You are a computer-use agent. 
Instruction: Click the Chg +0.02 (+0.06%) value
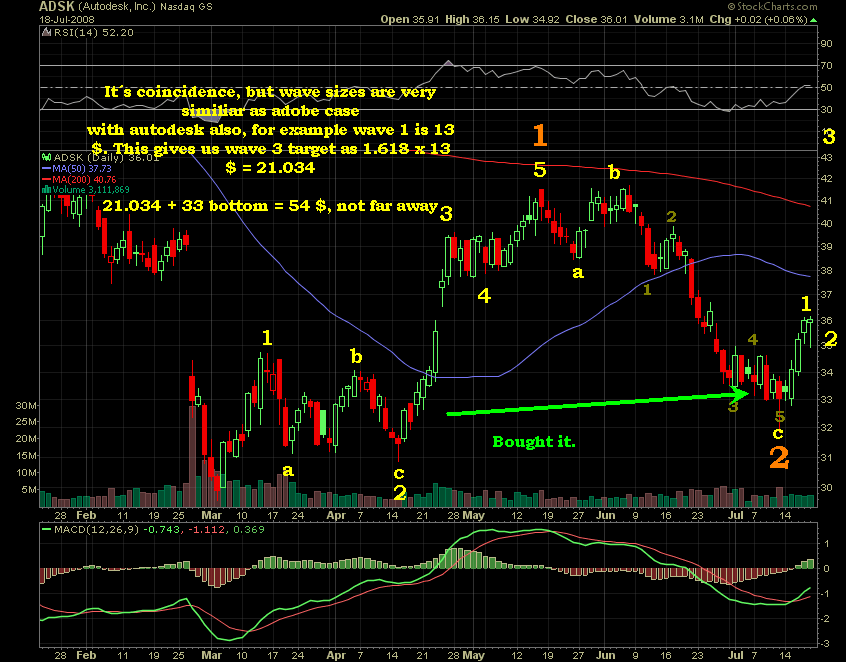[x=758, y=19]
